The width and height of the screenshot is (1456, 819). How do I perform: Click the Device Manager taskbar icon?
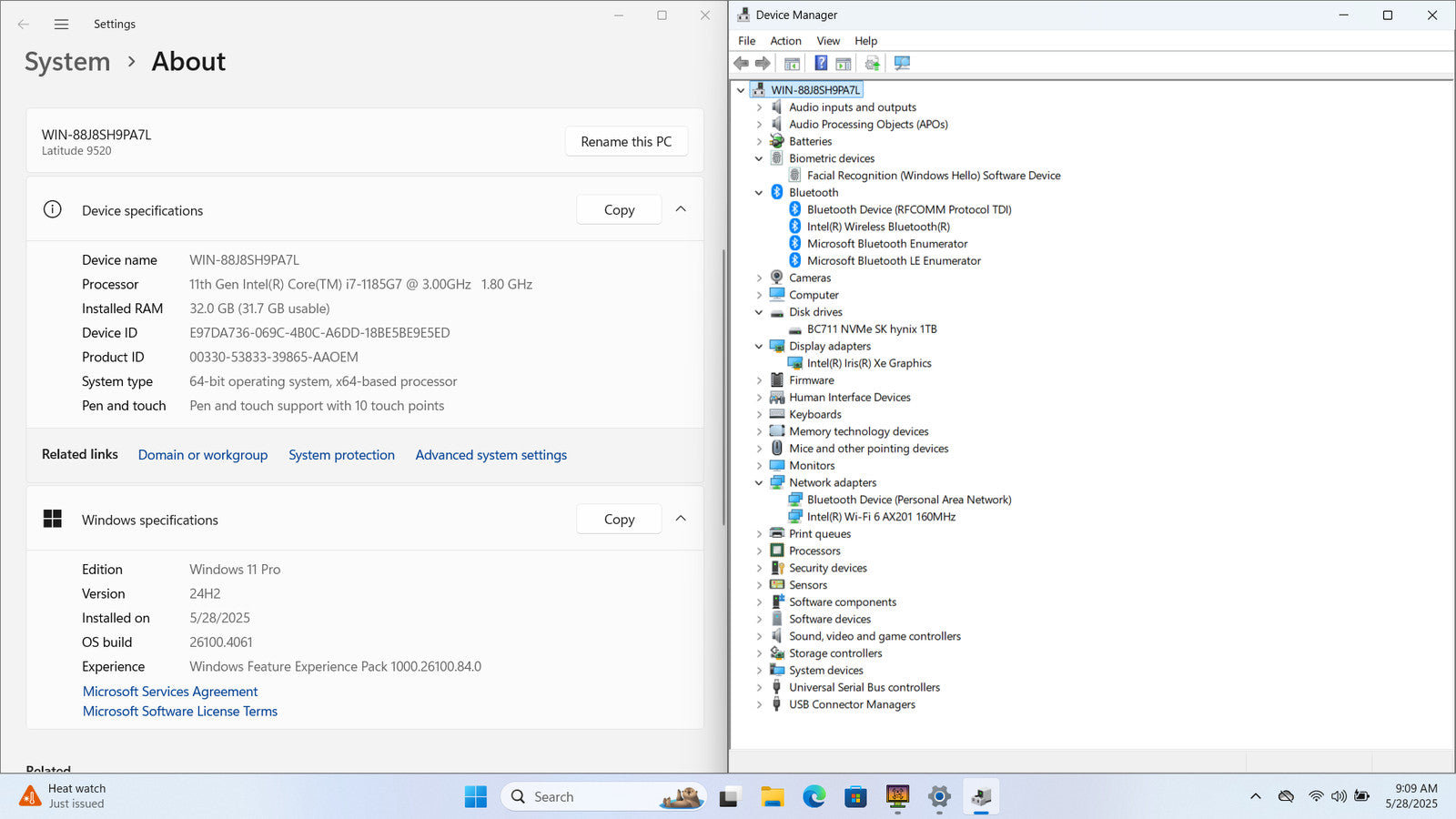(x=981, y=797)
